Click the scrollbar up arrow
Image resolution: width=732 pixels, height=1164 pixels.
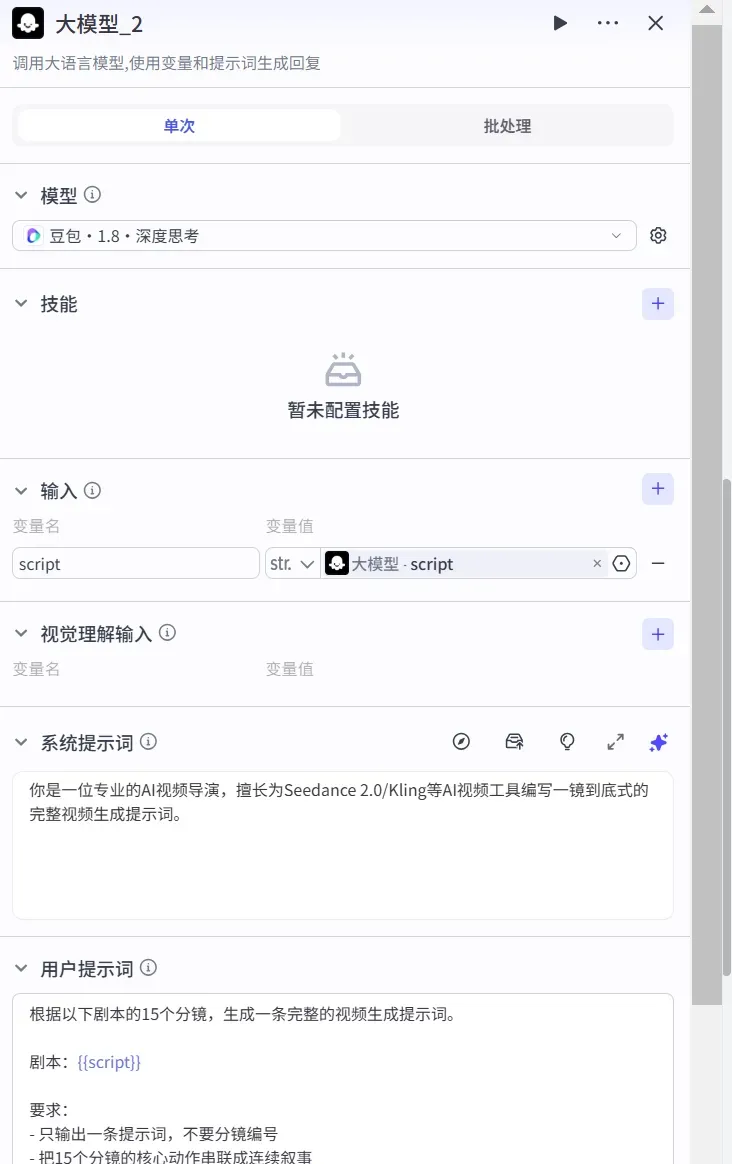click(707, 10)
